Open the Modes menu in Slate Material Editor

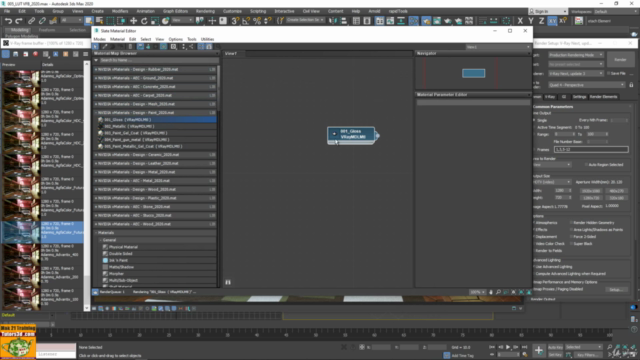[x=99, y=39]
